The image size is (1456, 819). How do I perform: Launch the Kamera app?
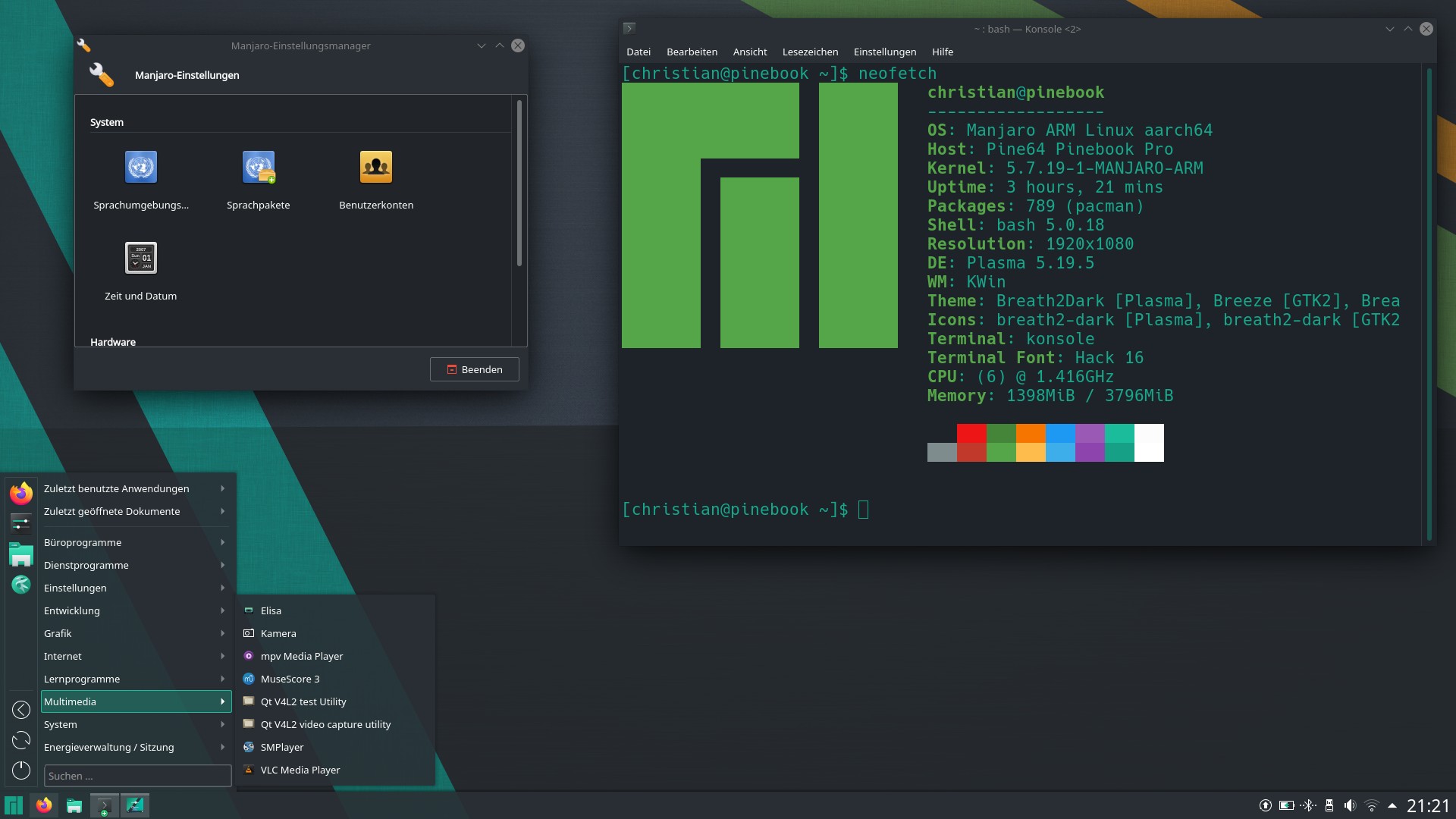point(336,634)
